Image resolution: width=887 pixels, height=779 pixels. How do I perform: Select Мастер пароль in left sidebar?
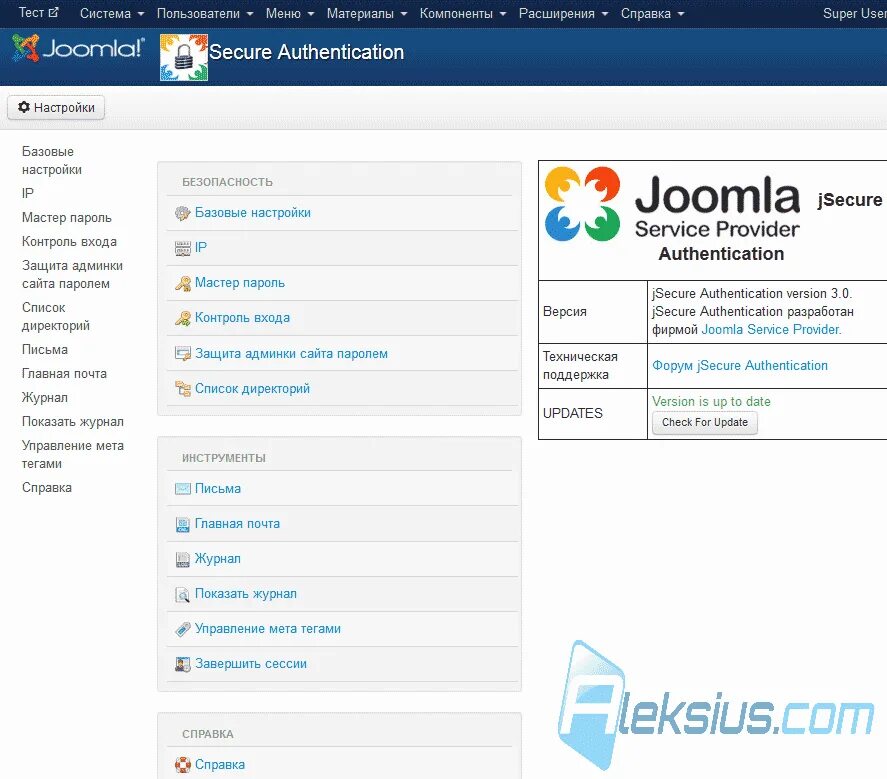click(67, 218)
